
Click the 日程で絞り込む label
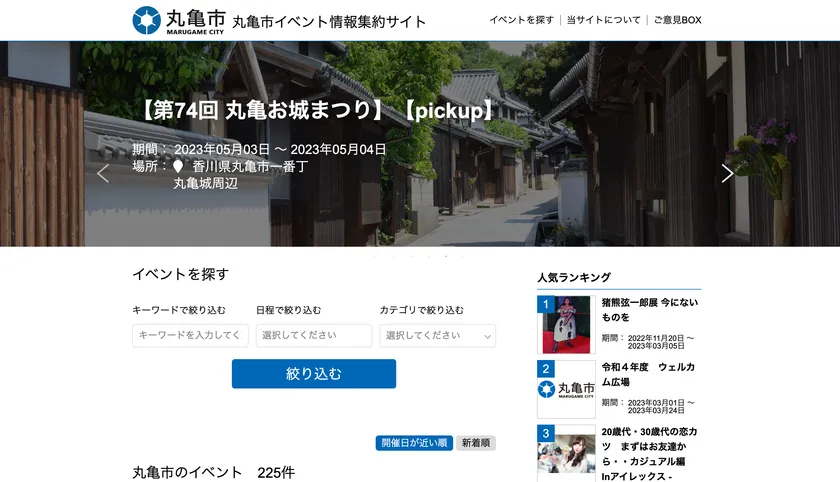[x=289, y=310]
